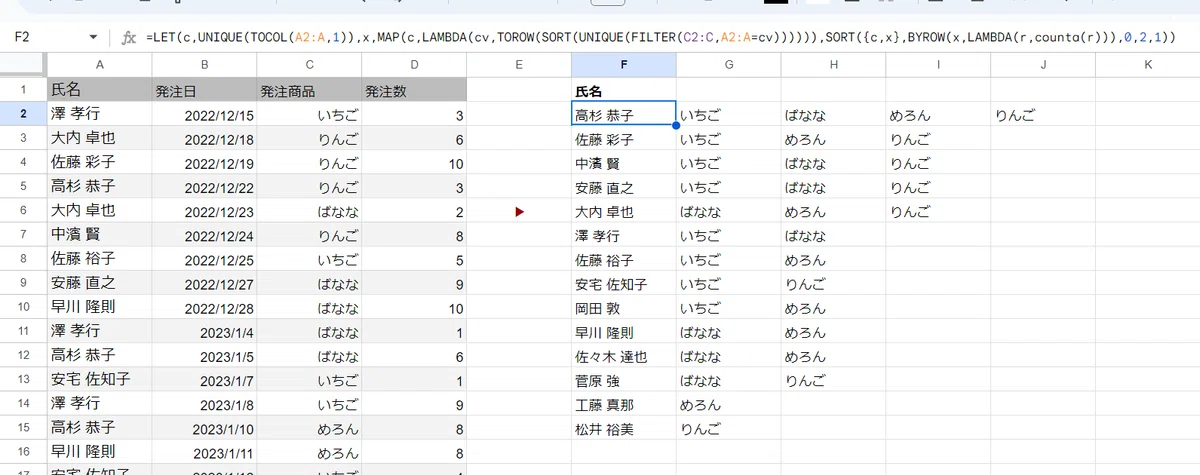Click 松井 裕美 in column F
1200x475 pixels.
point(624,429)
